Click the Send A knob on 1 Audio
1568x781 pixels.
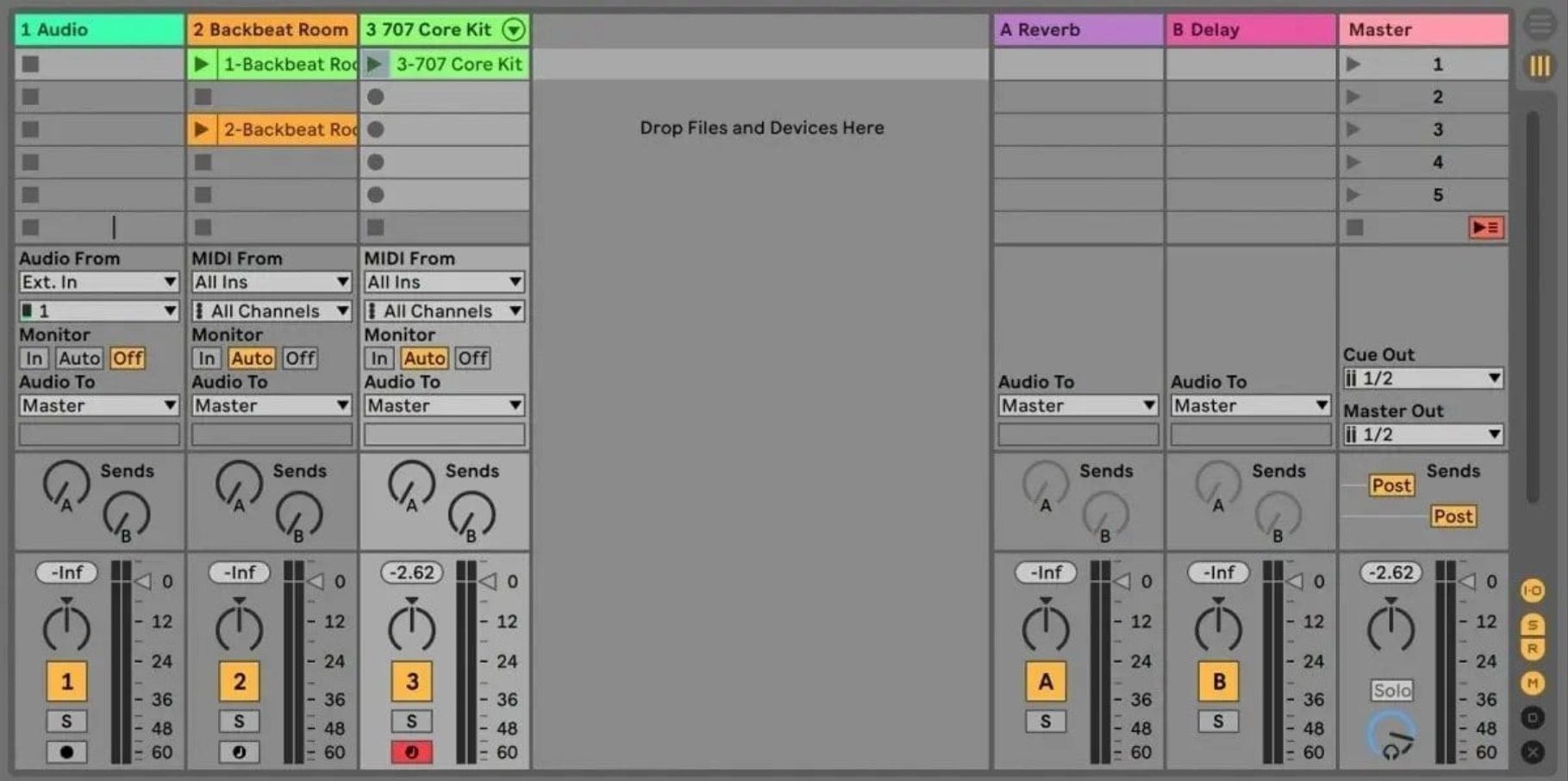[x=66, y=484]
